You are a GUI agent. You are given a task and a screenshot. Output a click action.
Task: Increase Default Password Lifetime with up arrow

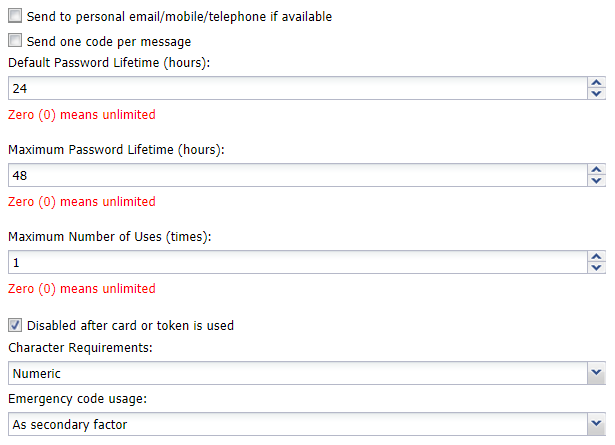[x=597, y=83]
